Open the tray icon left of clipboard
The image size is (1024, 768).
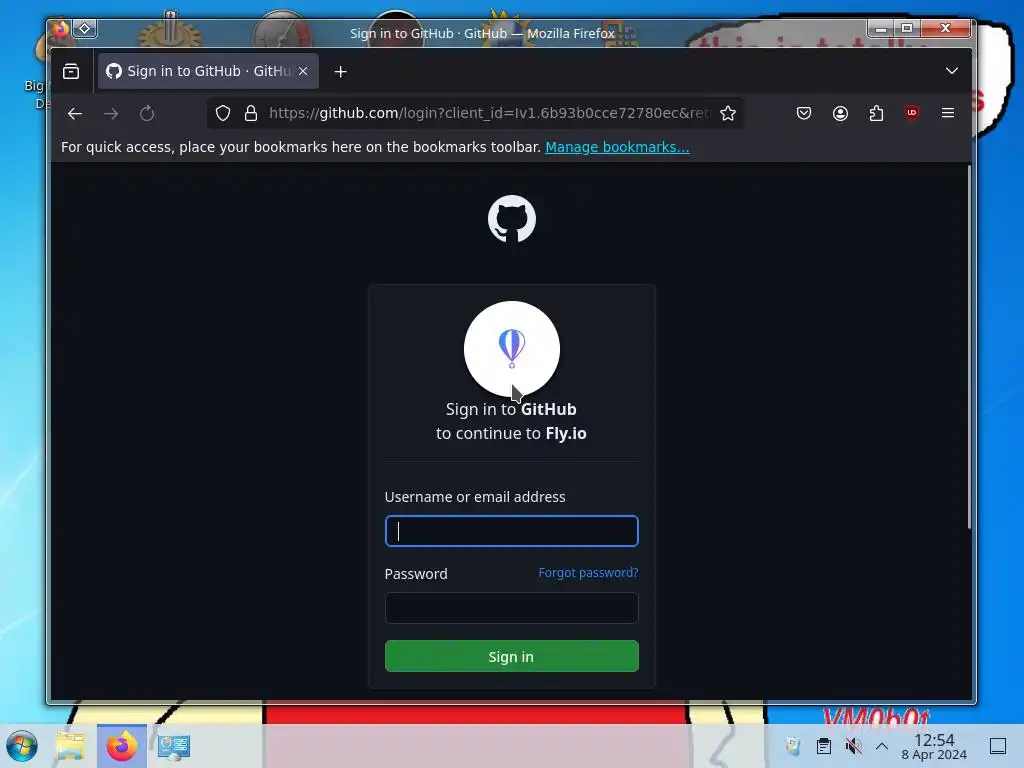tap(793, 746)
